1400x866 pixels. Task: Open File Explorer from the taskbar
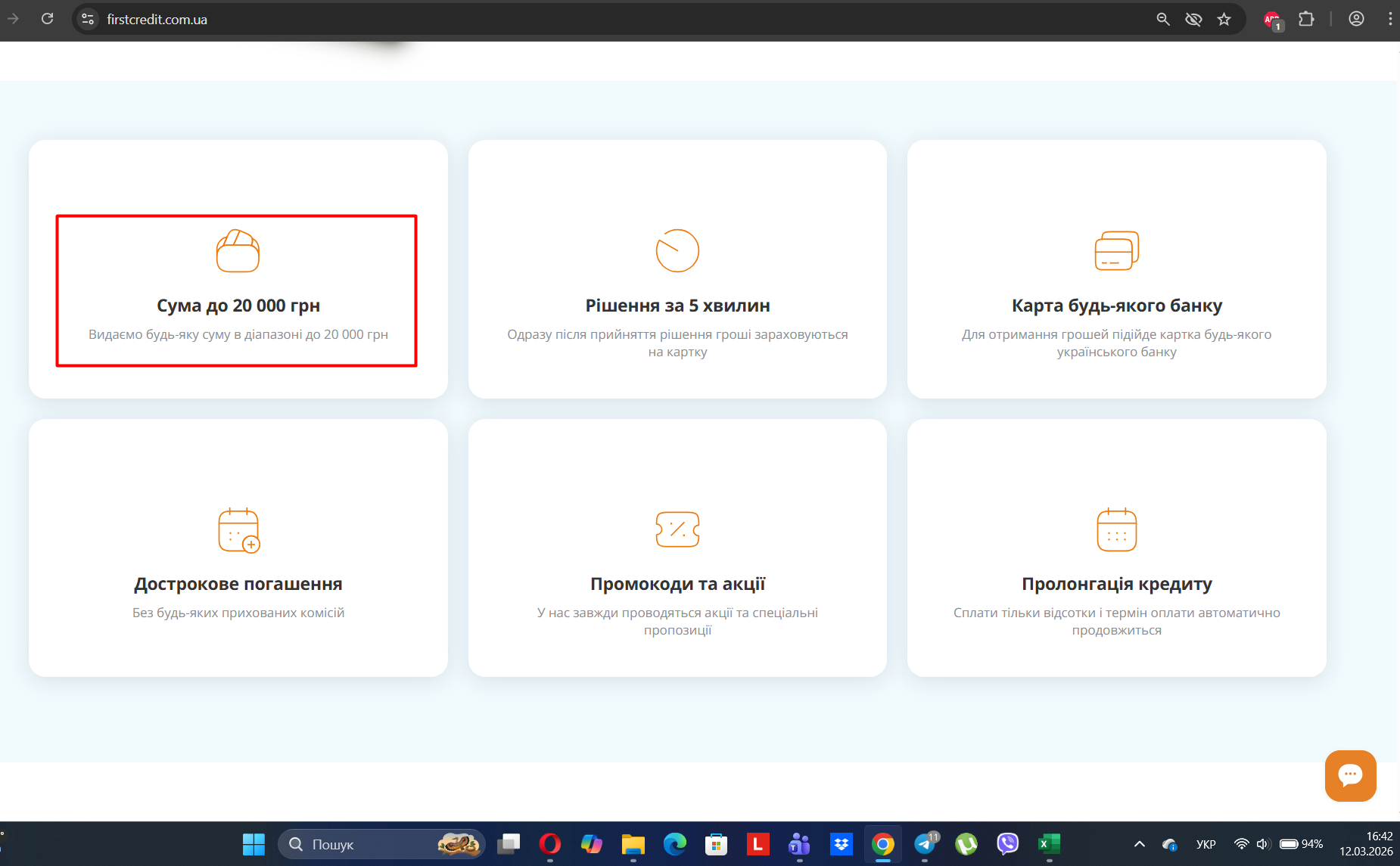coord(633,844)
